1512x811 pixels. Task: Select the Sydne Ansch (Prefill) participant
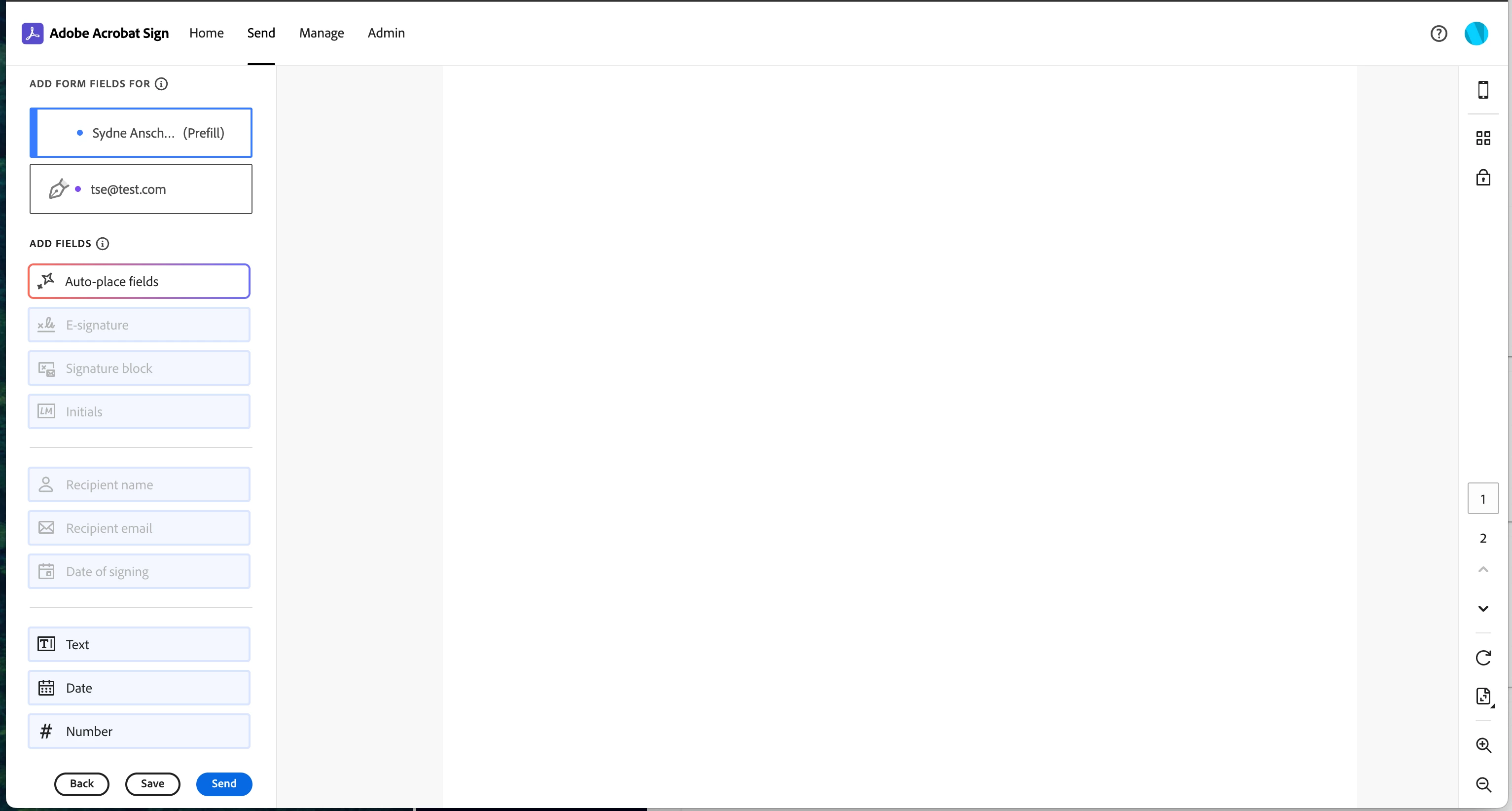[x=141, y=133]
